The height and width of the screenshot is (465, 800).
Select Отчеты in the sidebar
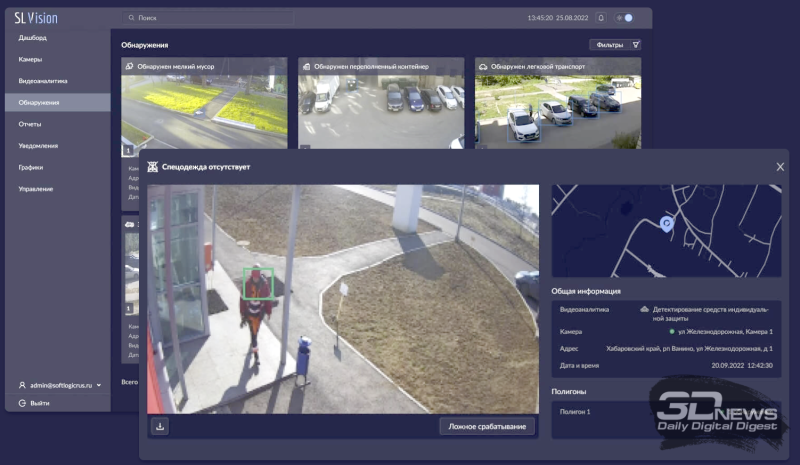point(30,124)
